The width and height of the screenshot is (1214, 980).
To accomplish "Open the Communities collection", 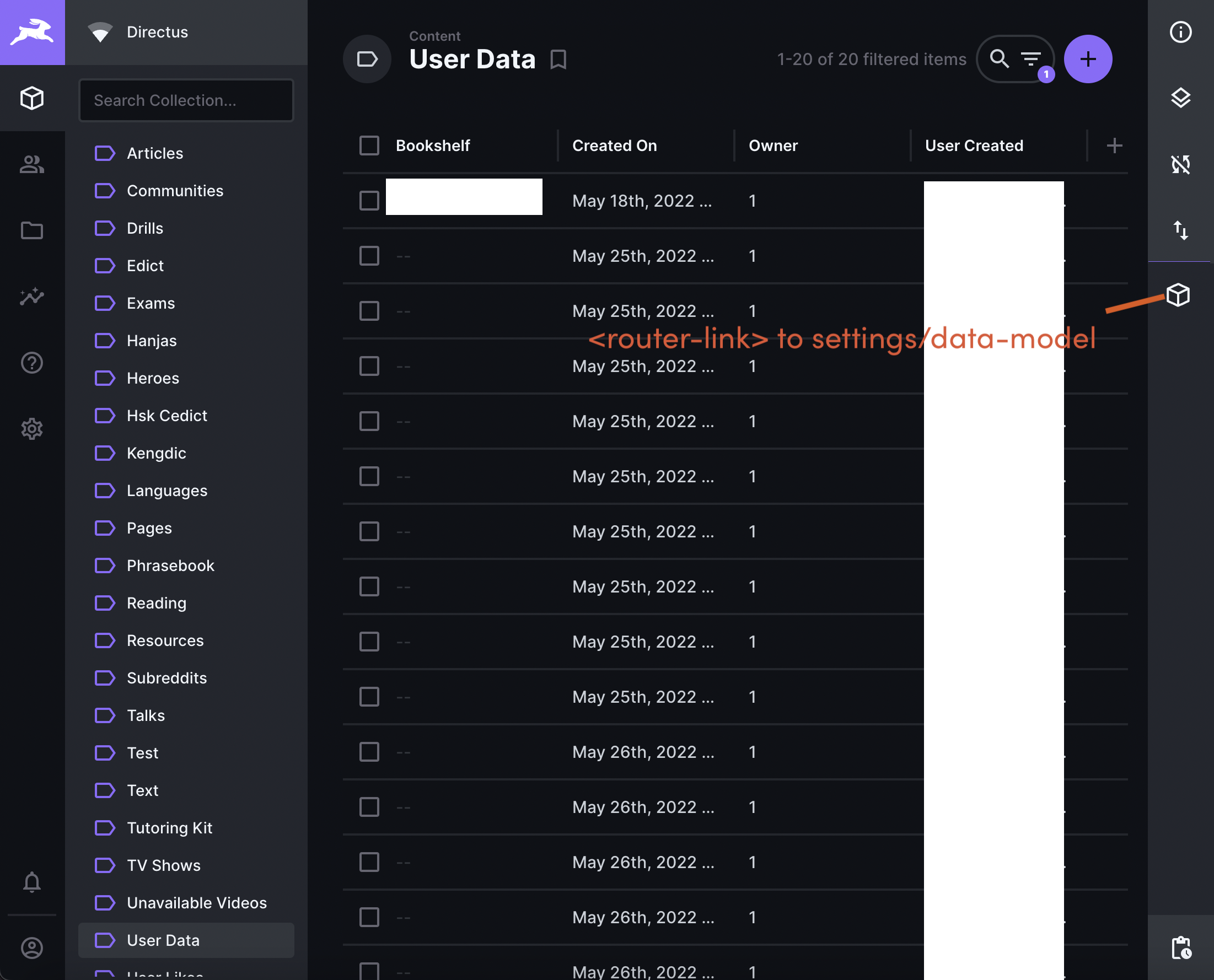I will (x=186, y=191).
